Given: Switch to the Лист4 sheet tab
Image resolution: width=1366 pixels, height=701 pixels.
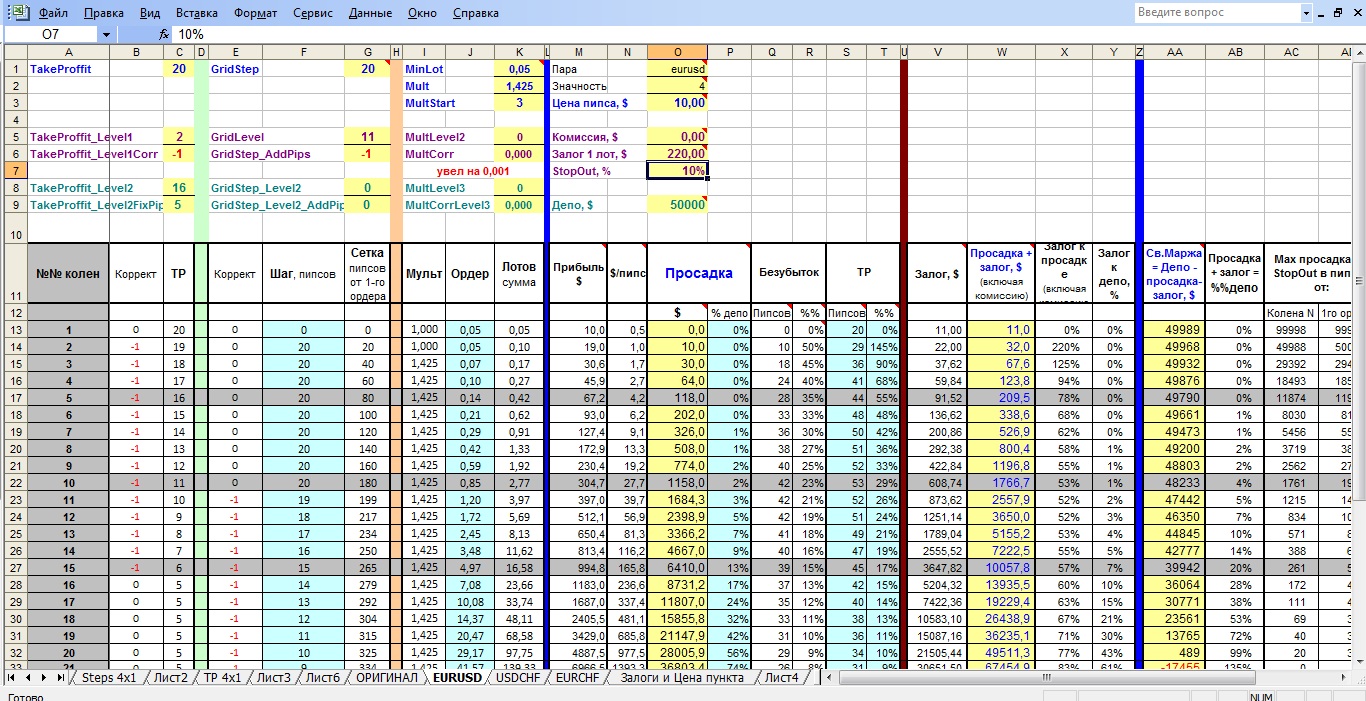Looking at the screenshot, I should 782,678.
